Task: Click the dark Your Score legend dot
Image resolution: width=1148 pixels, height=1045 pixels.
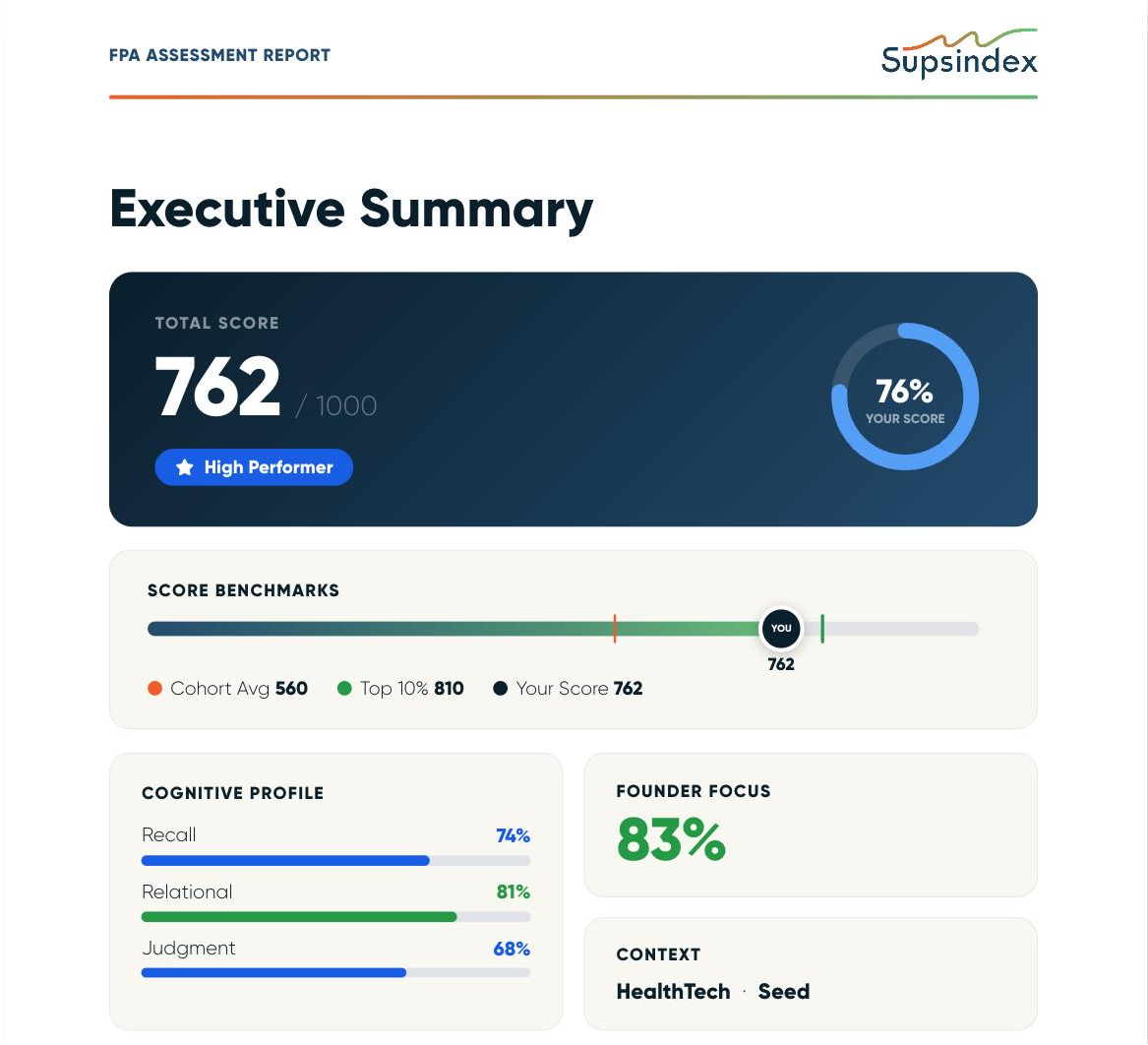Action: [500, 689]
